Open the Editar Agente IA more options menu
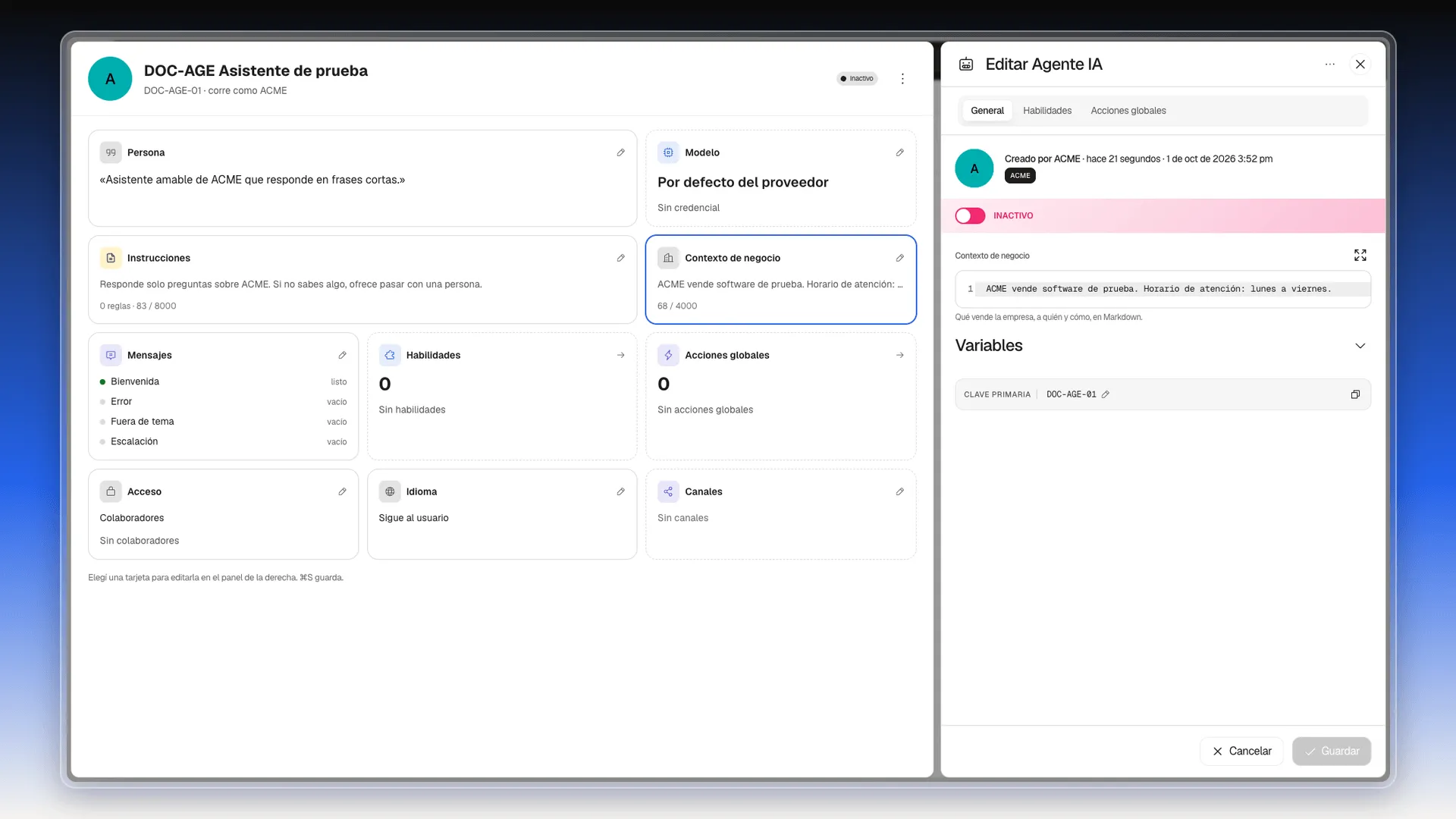Screen dimensions: 1456x819 pos(1329,64)
